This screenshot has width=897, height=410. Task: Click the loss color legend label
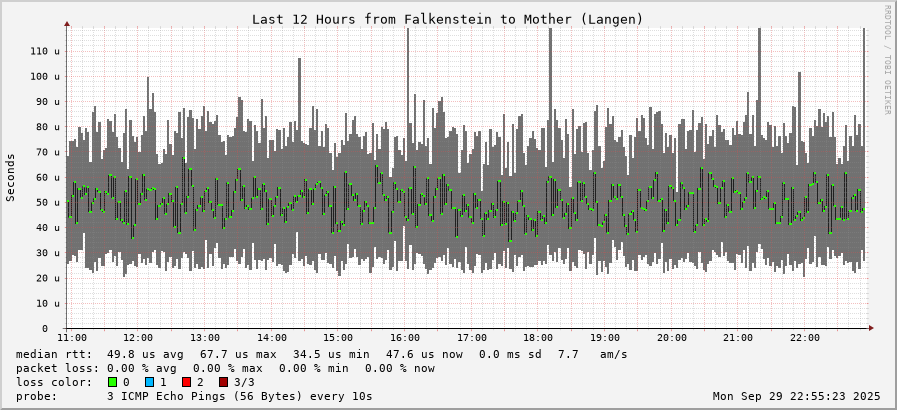pos(54,382)
